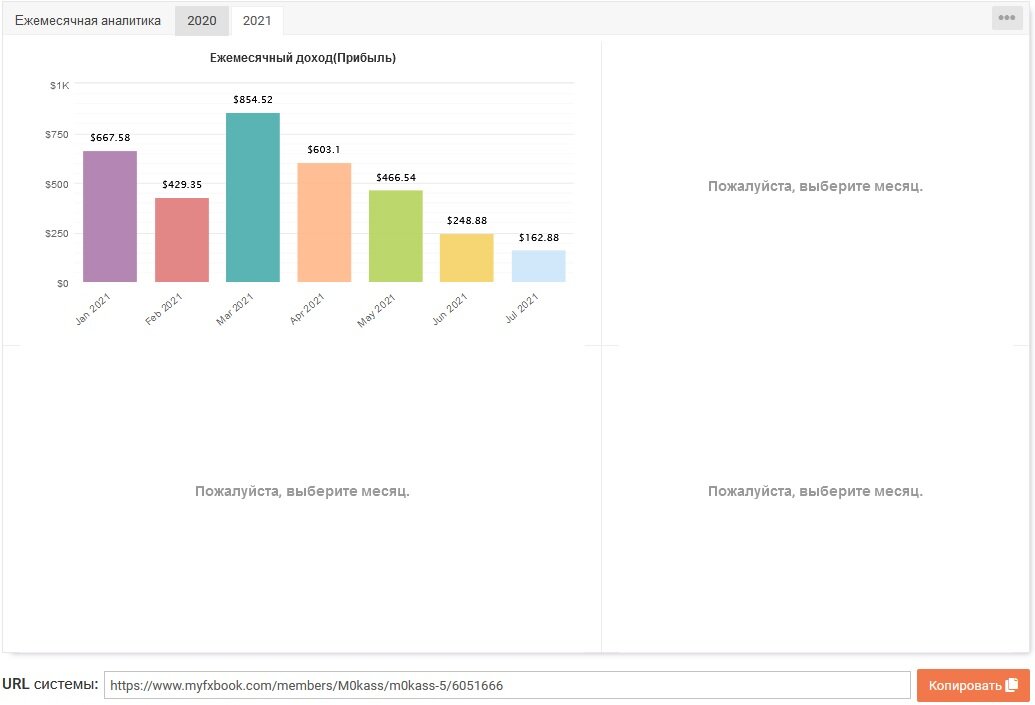Click the $500 axis label

(x=57, y=184)
